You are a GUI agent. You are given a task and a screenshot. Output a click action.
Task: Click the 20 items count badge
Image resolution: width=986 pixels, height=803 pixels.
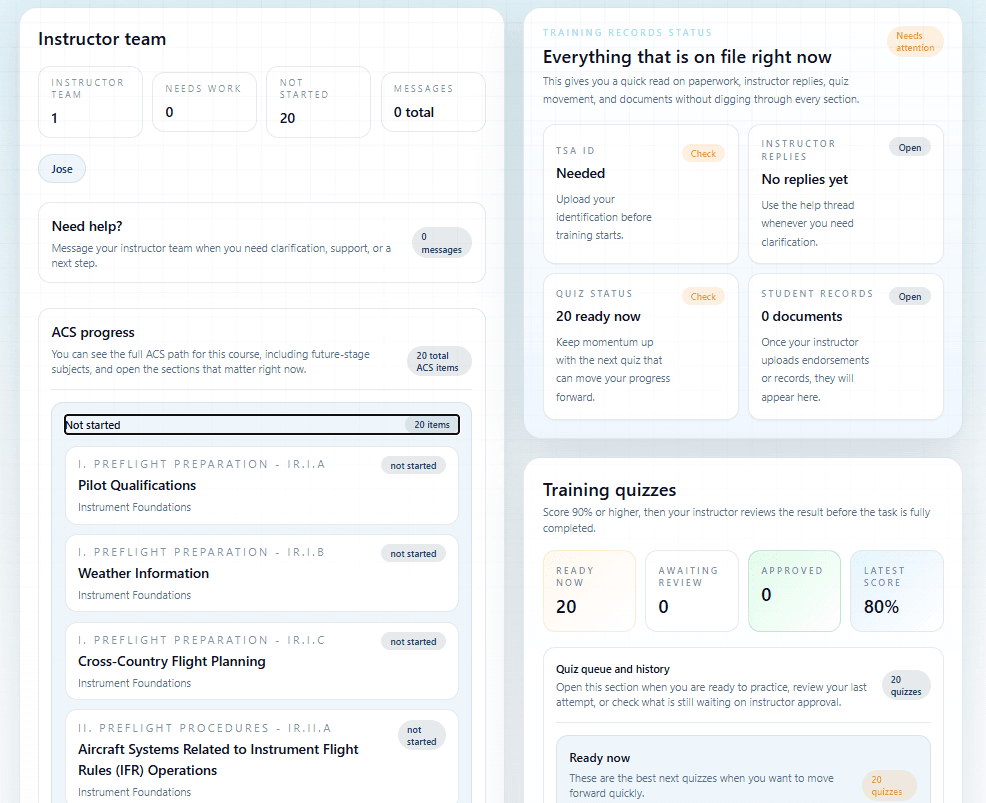coord(431,424)
